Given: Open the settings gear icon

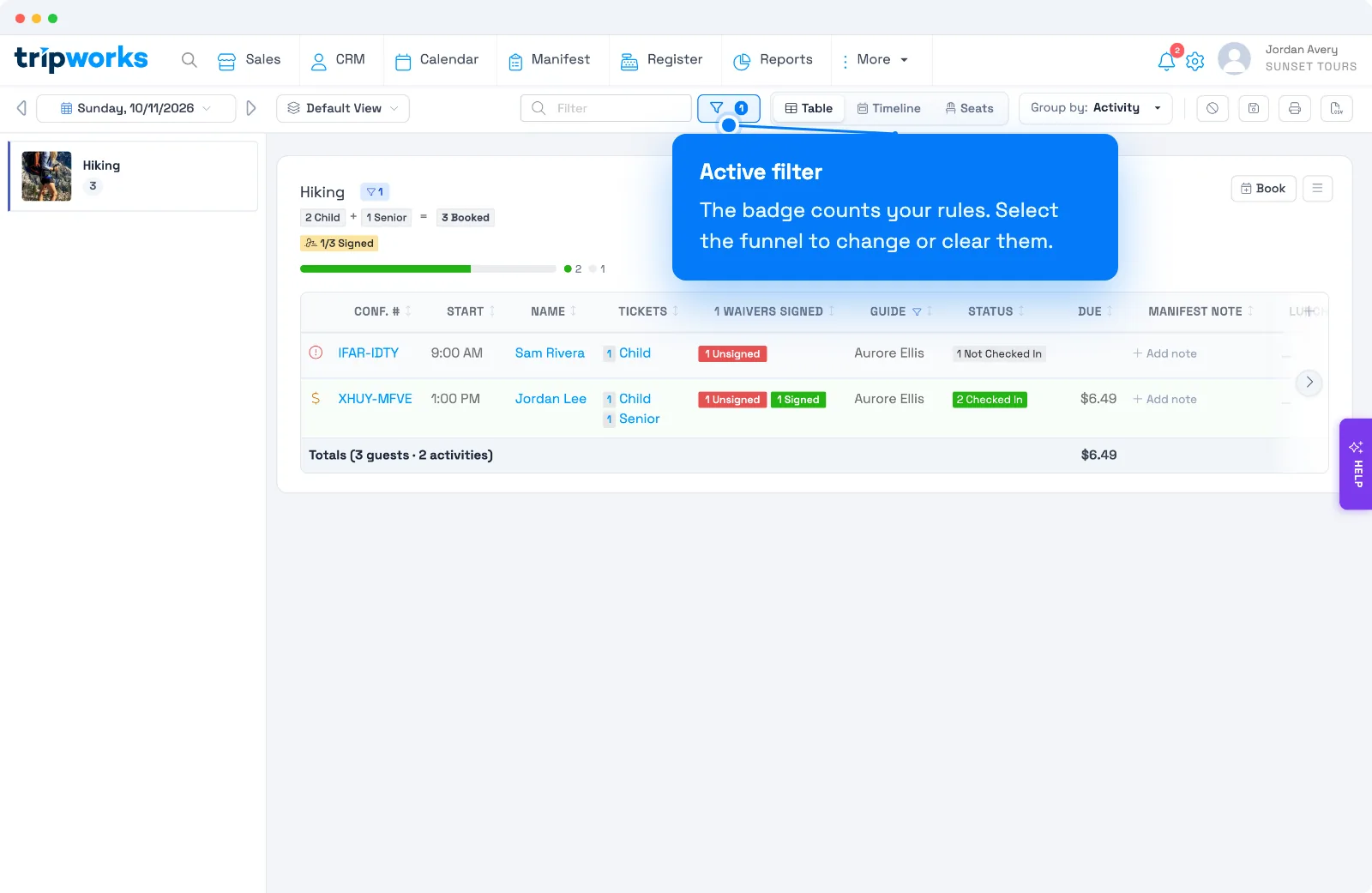Looking at the screenshot, I should [x=1195, y=61].
